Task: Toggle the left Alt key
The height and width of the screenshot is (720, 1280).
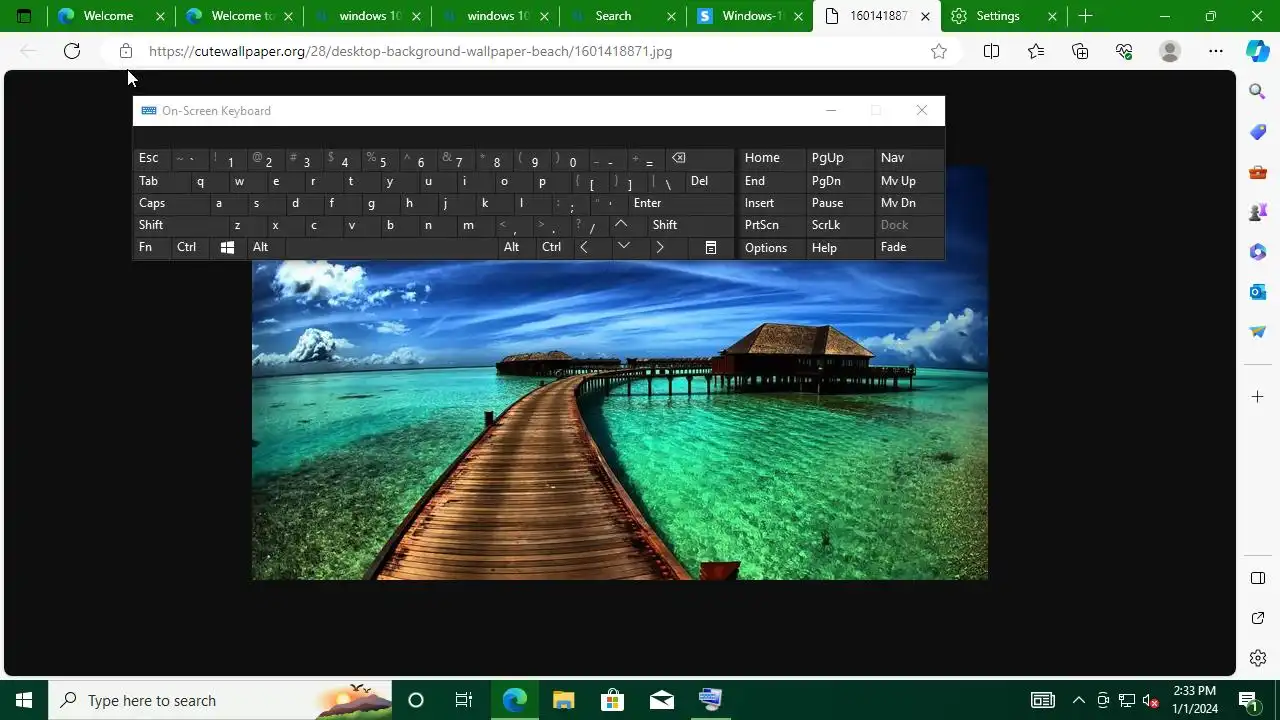Action: click(266, 247)
